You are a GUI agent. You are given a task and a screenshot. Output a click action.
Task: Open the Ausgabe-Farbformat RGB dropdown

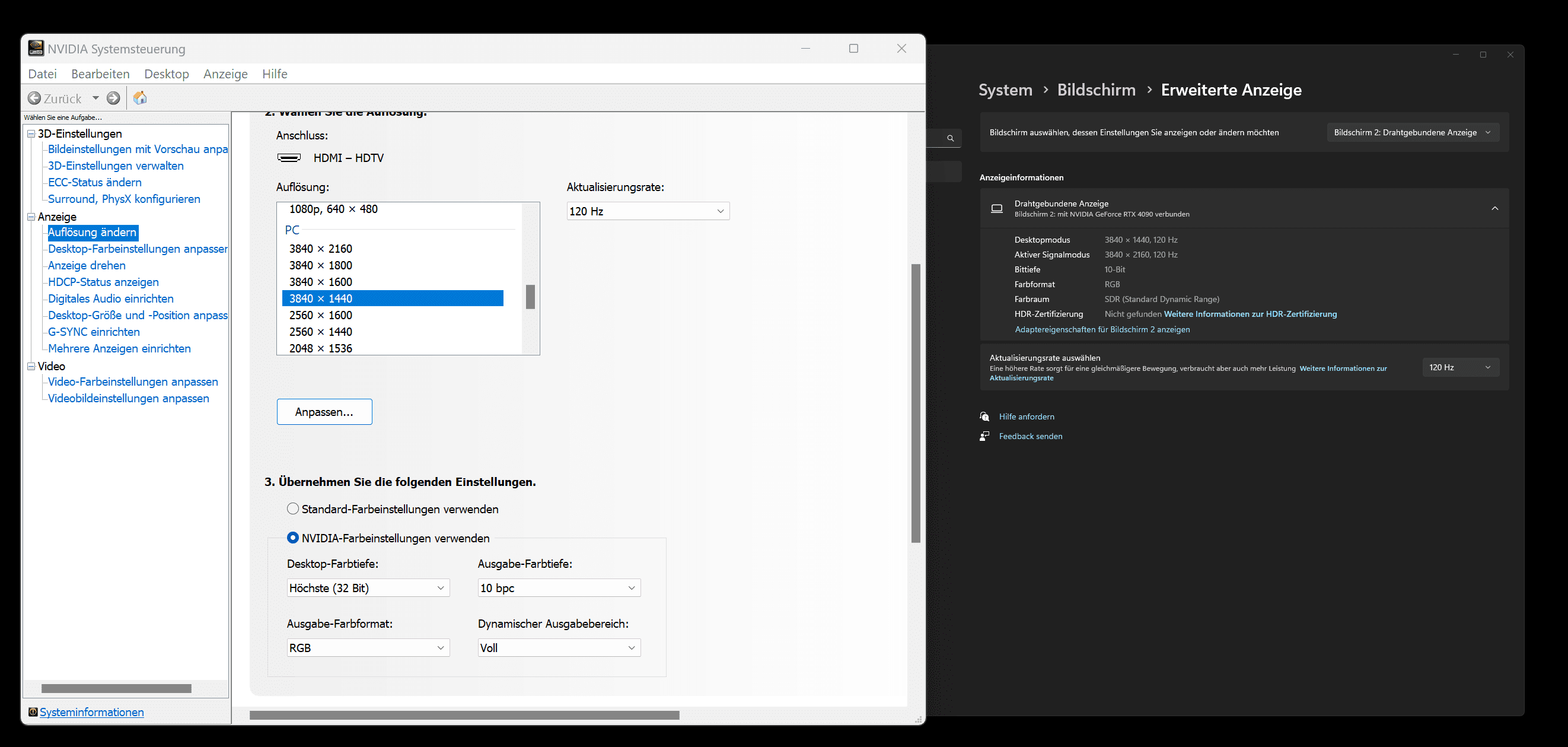click(368, 647)
